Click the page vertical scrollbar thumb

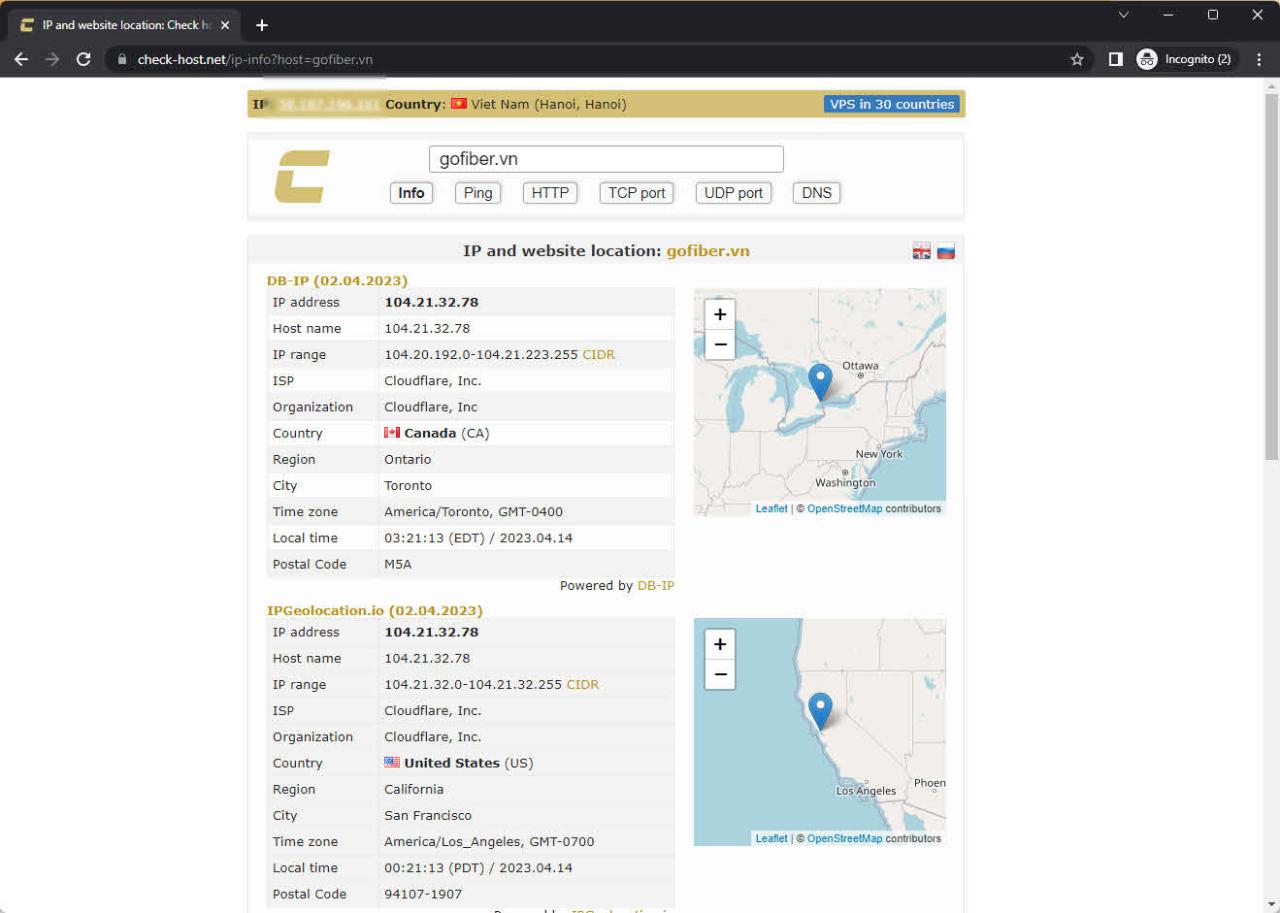pos(1272,275)
